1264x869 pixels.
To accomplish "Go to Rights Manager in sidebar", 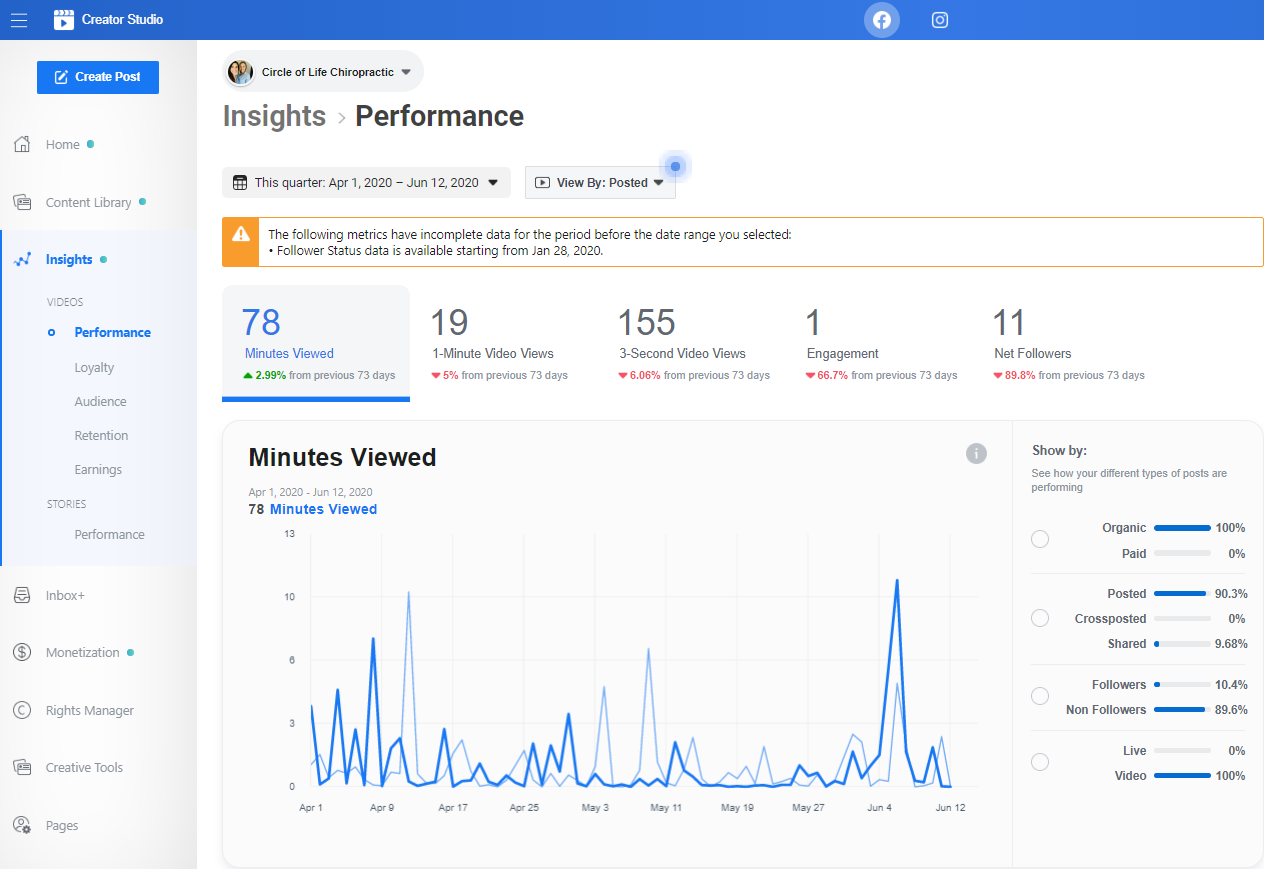I will point(89,710).
